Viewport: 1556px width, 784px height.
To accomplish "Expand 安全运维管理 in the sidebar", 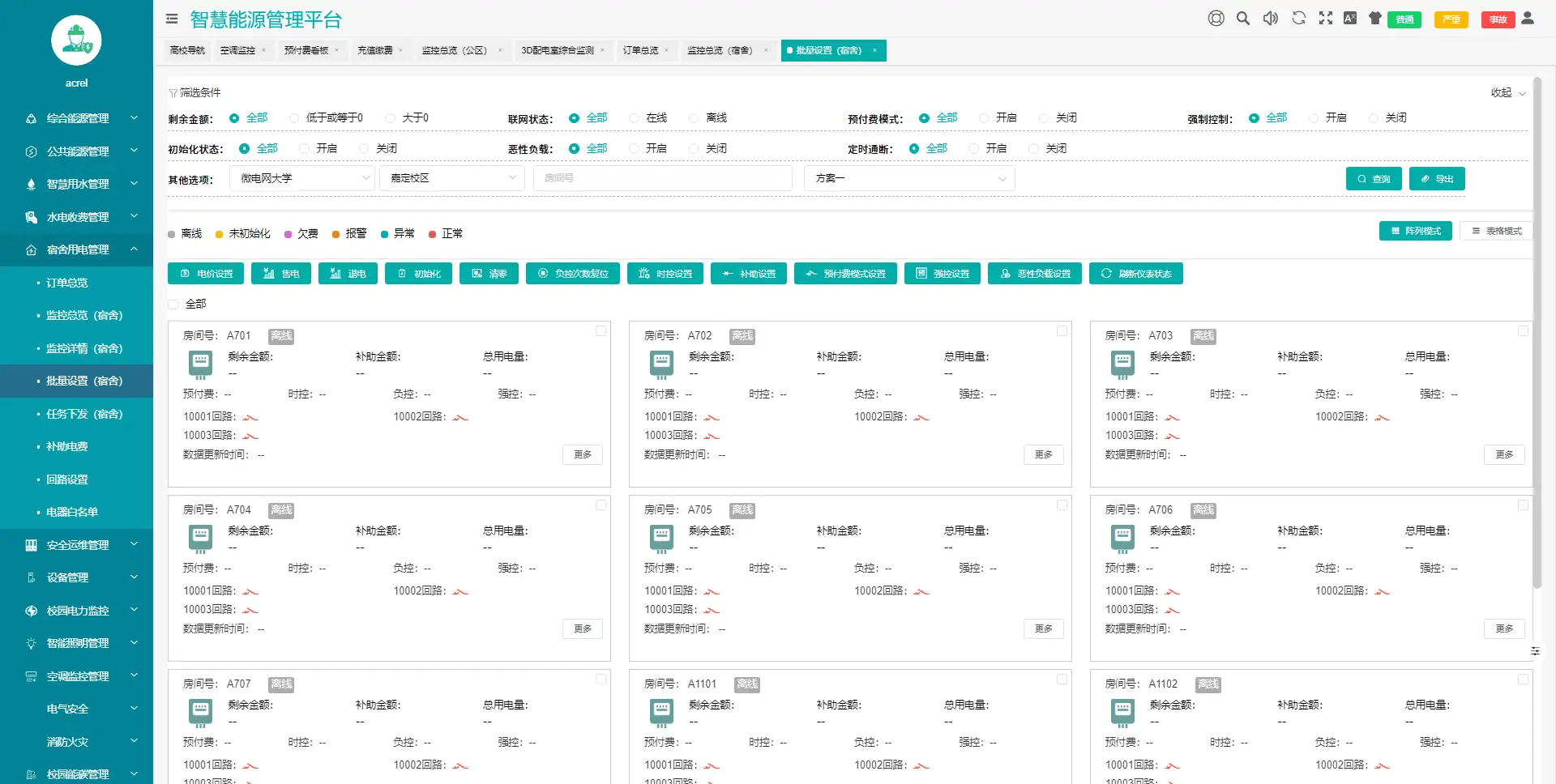I will (77, 545).
